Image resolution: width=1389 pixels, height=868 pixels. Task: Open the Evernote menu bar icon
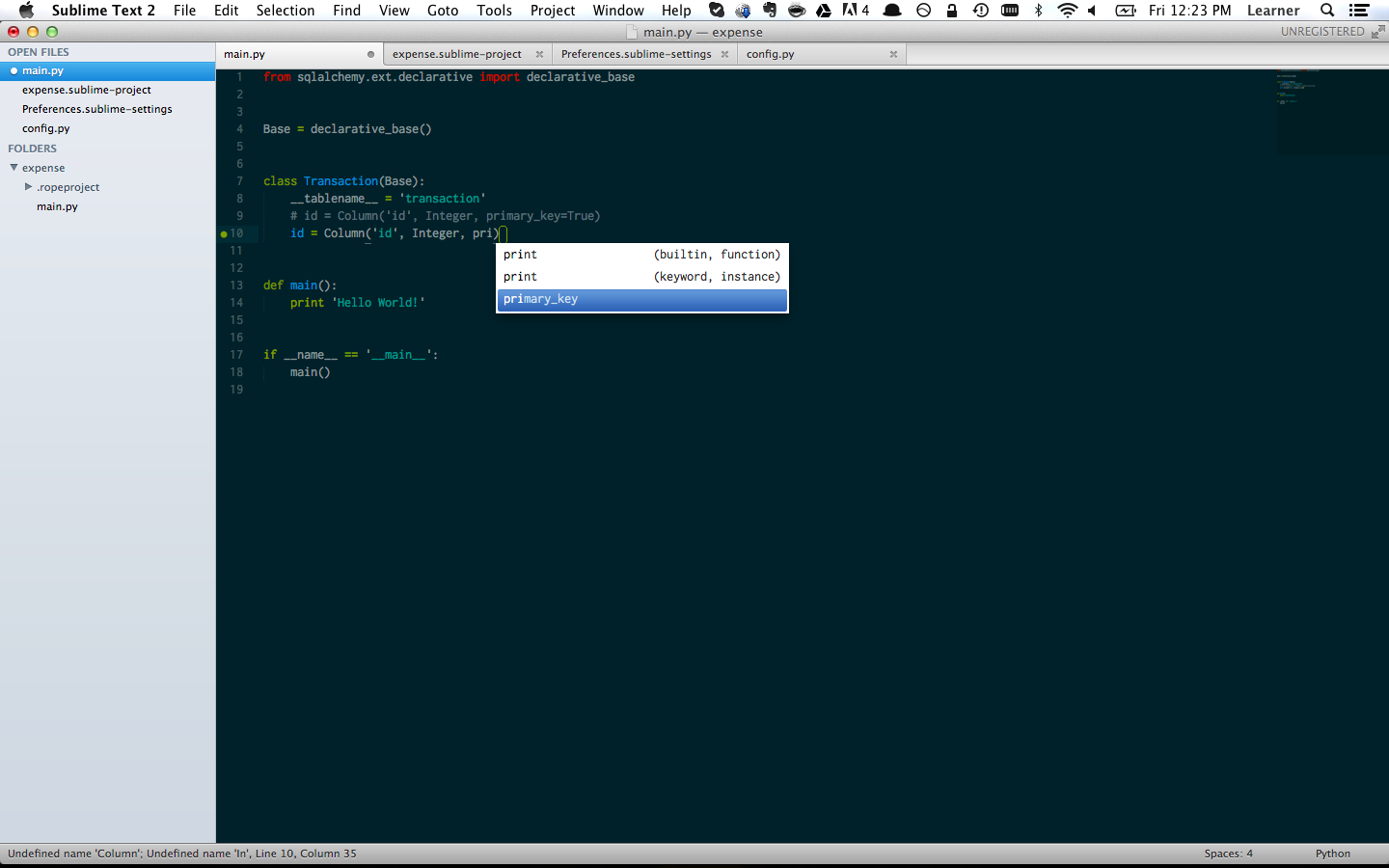point(769,11)
